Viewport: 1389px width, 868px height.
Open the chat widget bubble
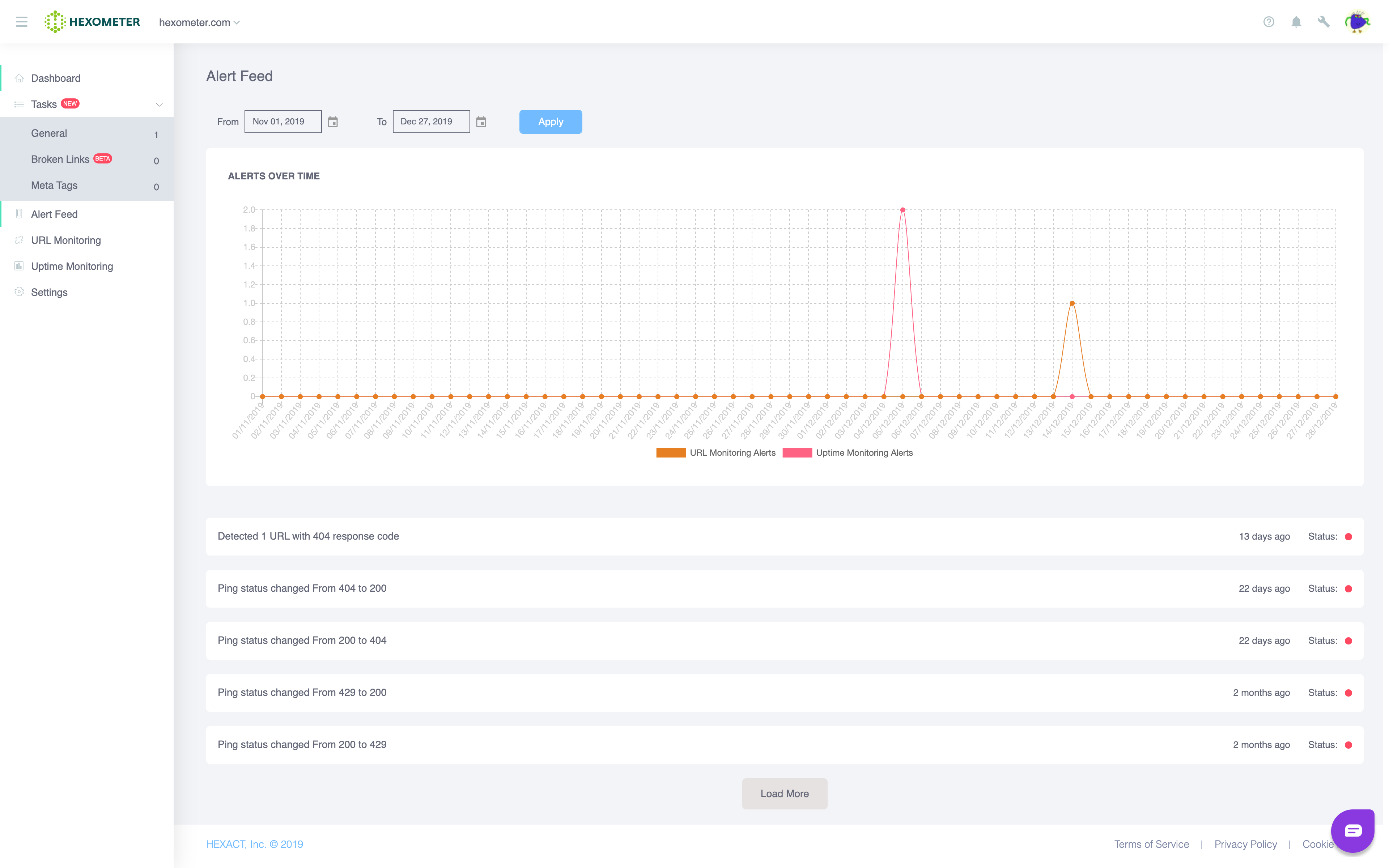pyautogui.click(x=1352, y=831)
